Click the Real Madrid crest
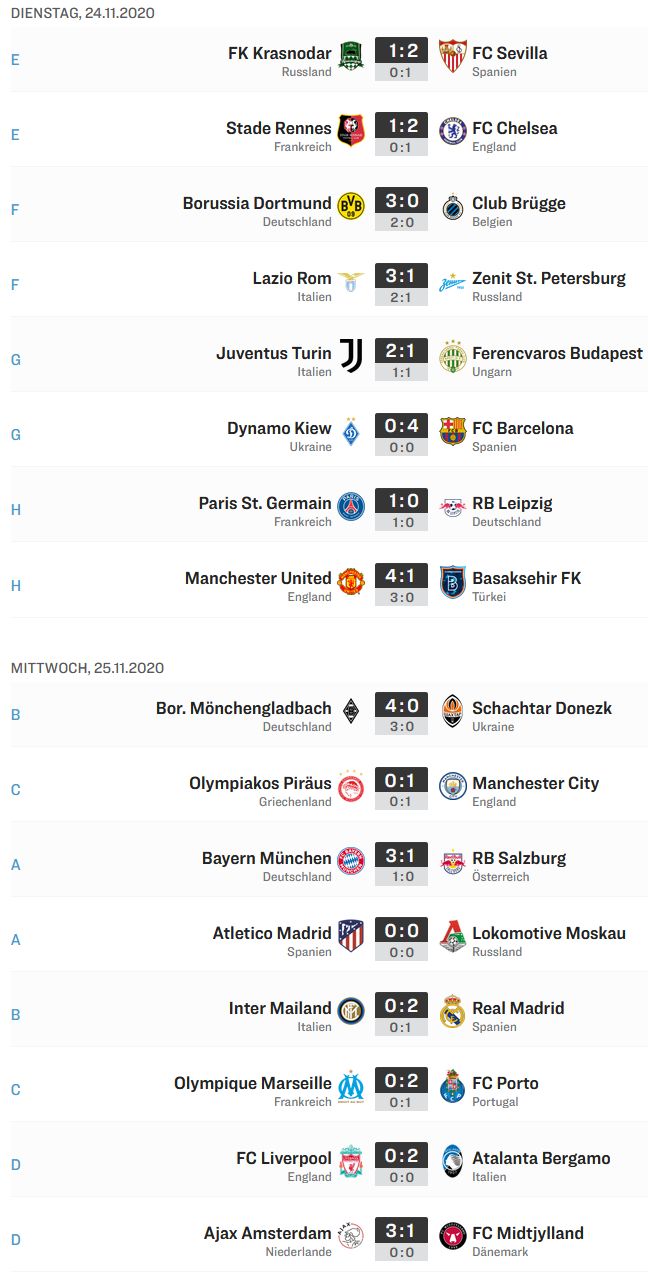This screenshot has width=648, height=1274. [x=453, y=1010]
